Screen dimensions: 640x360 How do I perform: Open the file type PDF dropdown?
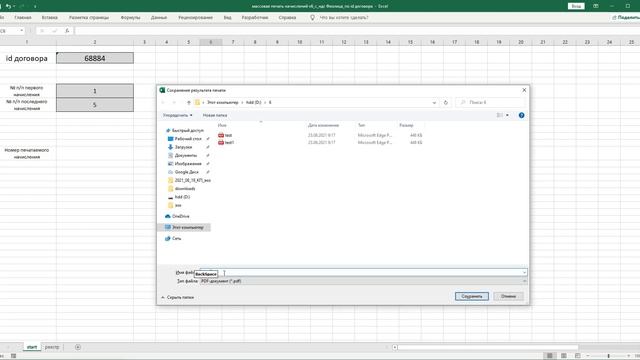(x=363, y=281)
